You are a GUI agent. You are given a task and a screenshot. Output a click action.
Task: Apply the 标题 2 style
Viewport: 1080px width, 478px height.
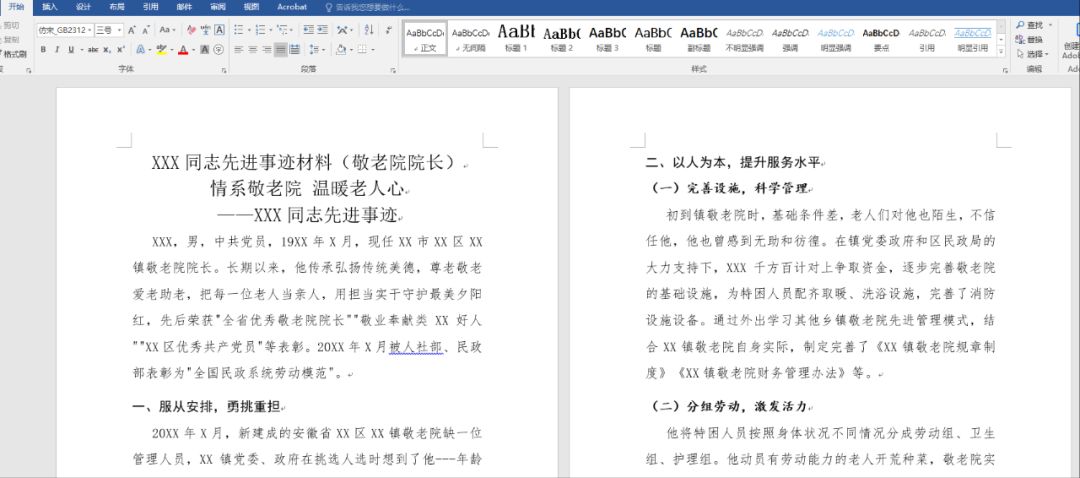tap(561, 39)
